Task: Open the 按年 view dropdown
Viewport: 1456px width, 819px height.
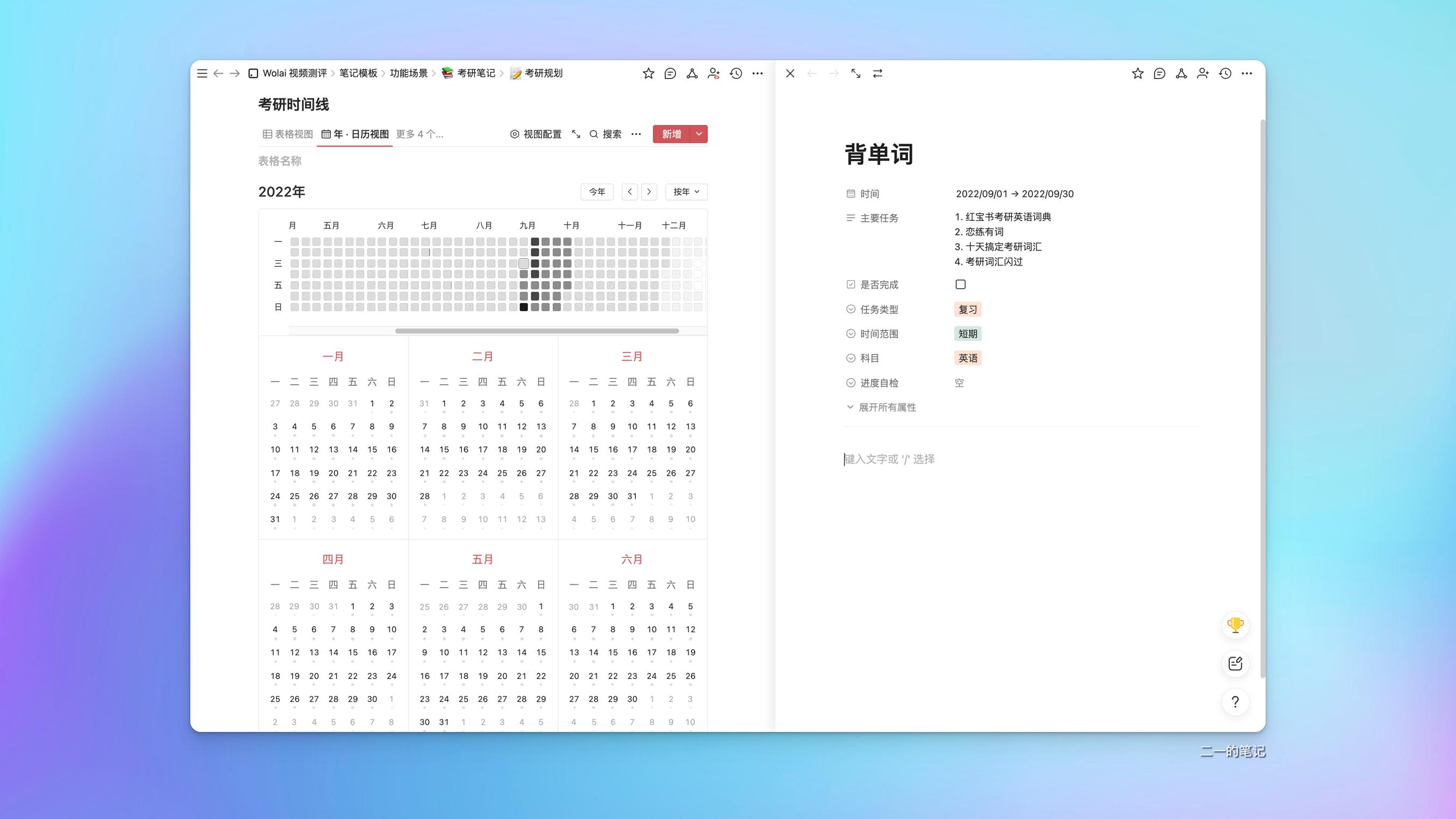Action: click(686, 191)
